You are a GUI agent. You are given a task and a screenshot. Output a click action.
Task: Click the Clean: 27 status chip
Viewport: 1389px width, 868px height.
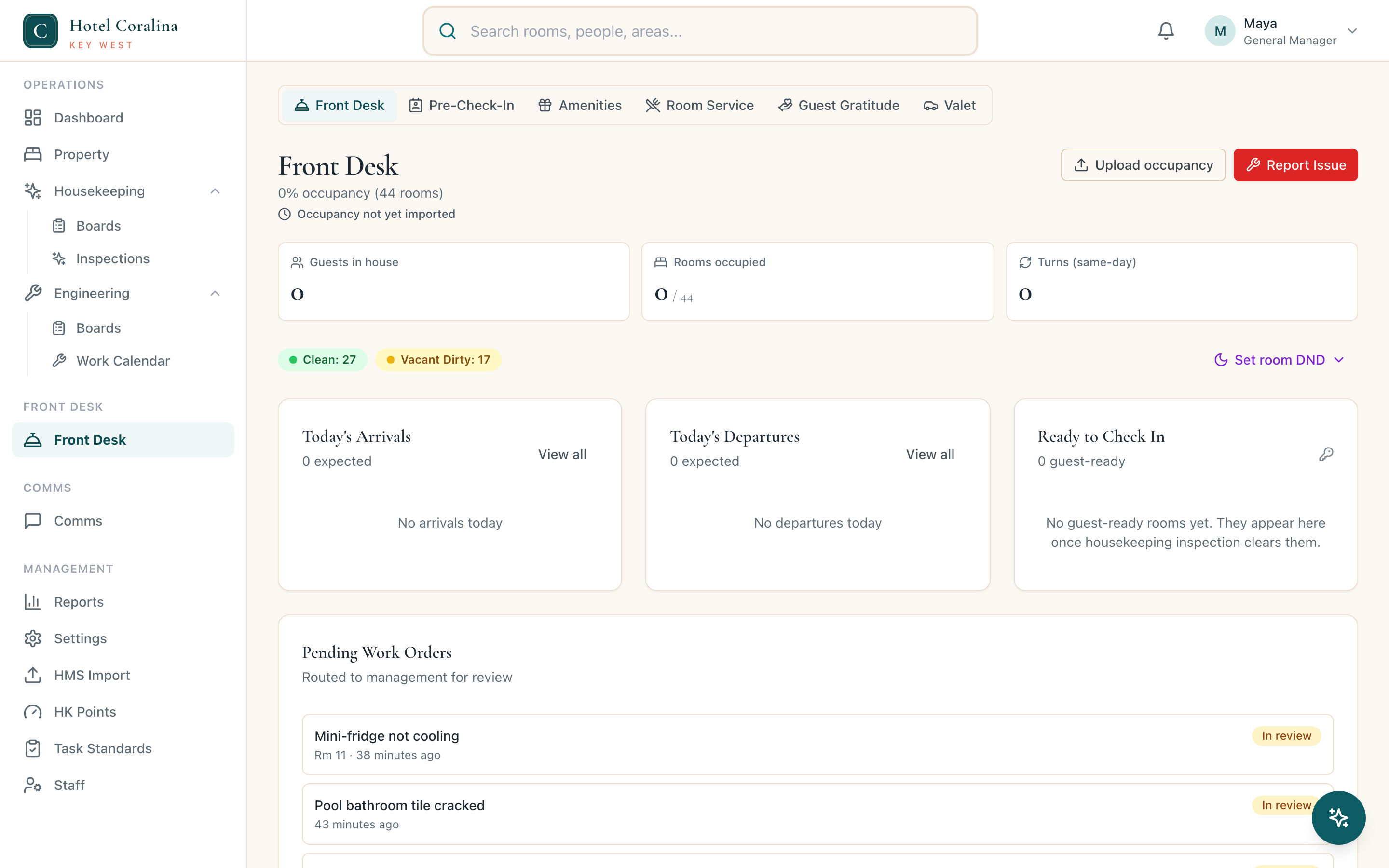click(323, 360)
